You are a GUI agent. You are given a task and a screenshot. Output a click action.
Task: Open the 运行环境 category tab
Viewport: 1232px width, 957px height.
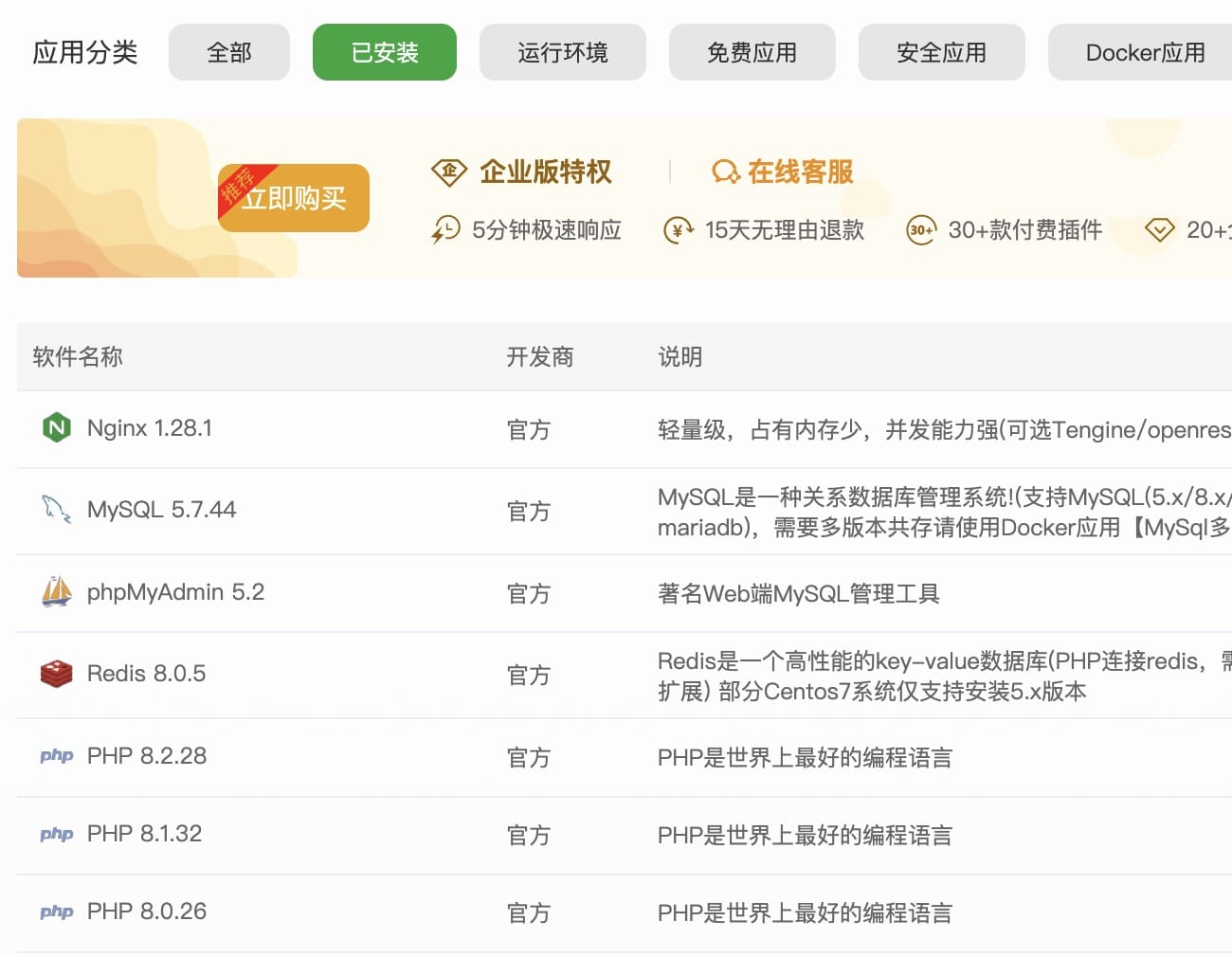coord(563,52)
